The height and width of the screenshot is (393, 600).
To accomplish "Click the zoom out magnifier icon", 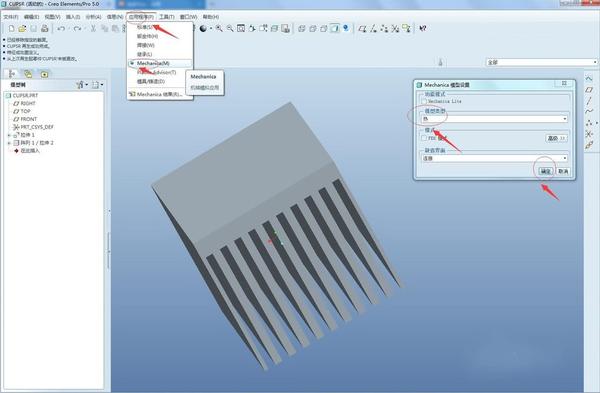I will click(x=230, y=28).
